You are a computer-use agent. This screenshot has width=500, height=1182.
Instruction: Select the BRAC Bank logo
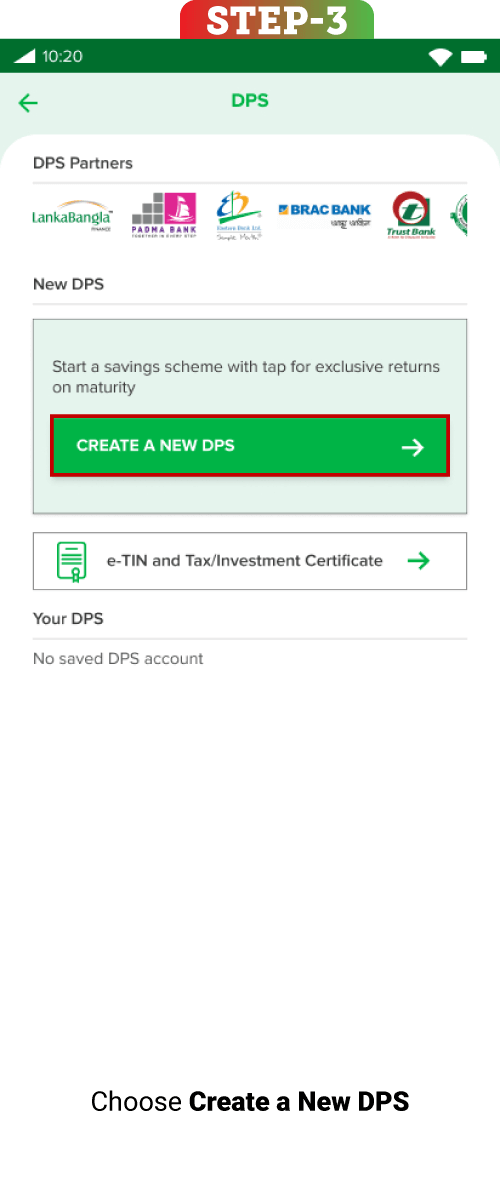(325, 216)
